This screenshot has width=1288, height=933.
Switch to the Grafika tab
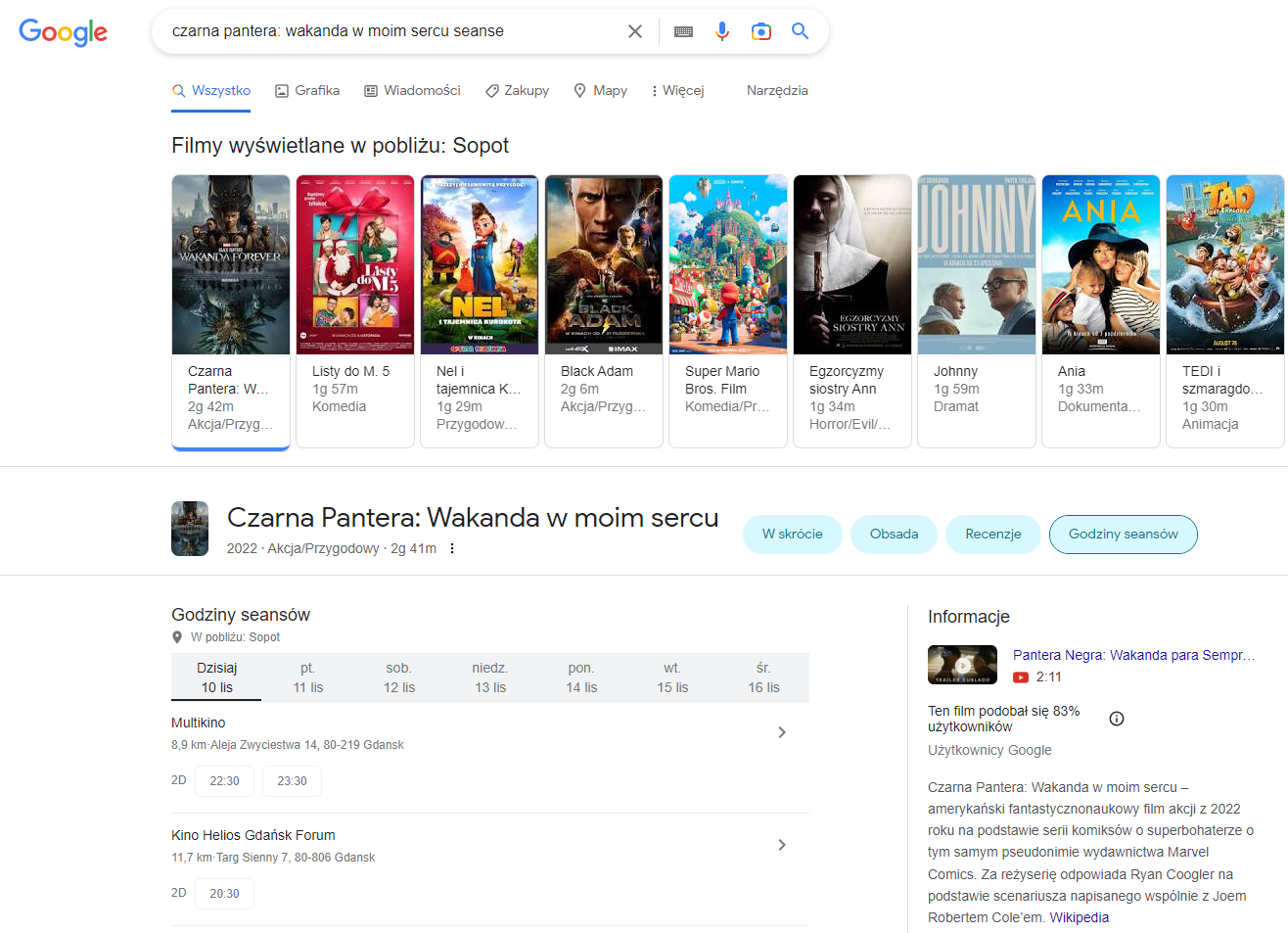tap(307, 90)
